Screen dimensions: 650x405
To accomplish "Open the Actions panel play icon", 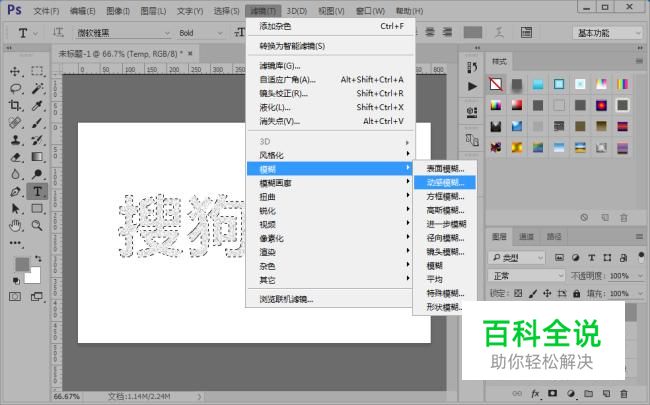I will tap(472, 86).
